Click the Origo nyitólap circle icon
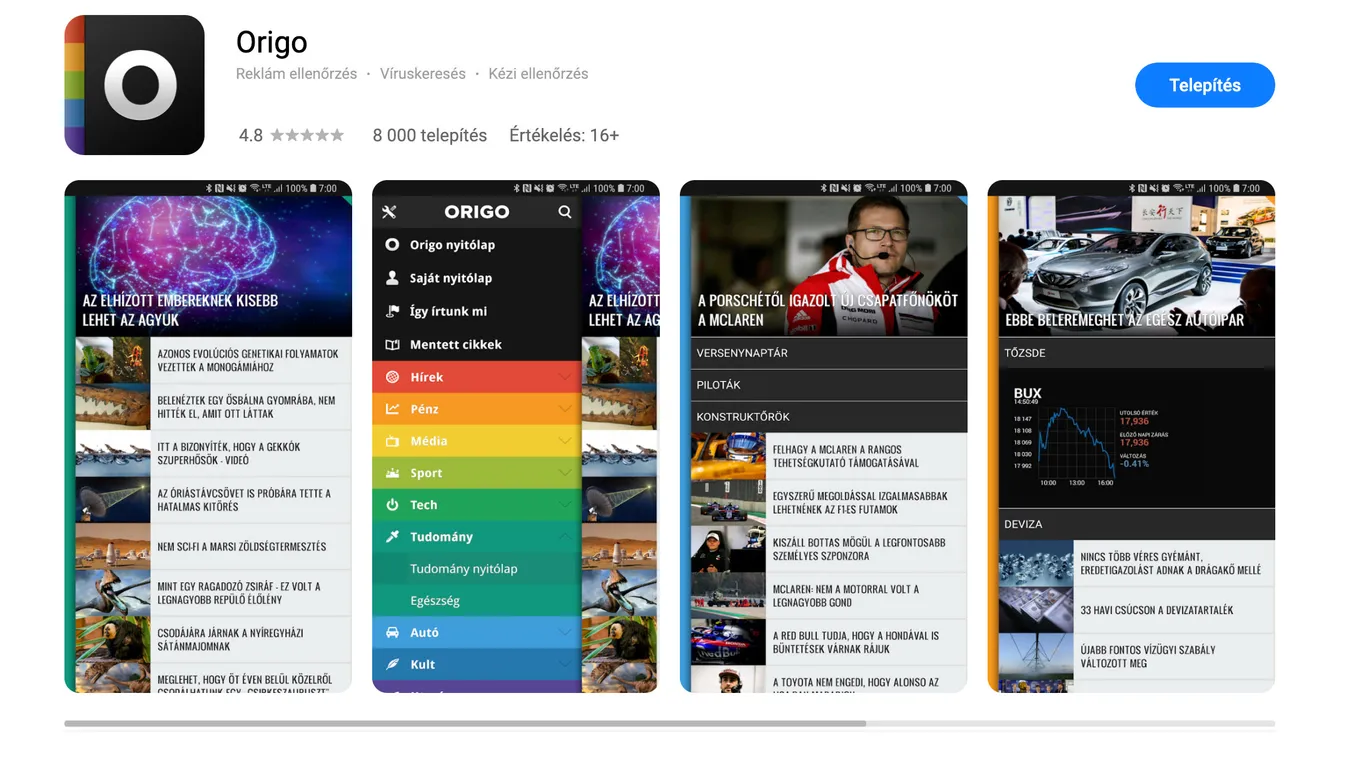1347x758 pixels. pyautogui.click(x=392, y=244)
